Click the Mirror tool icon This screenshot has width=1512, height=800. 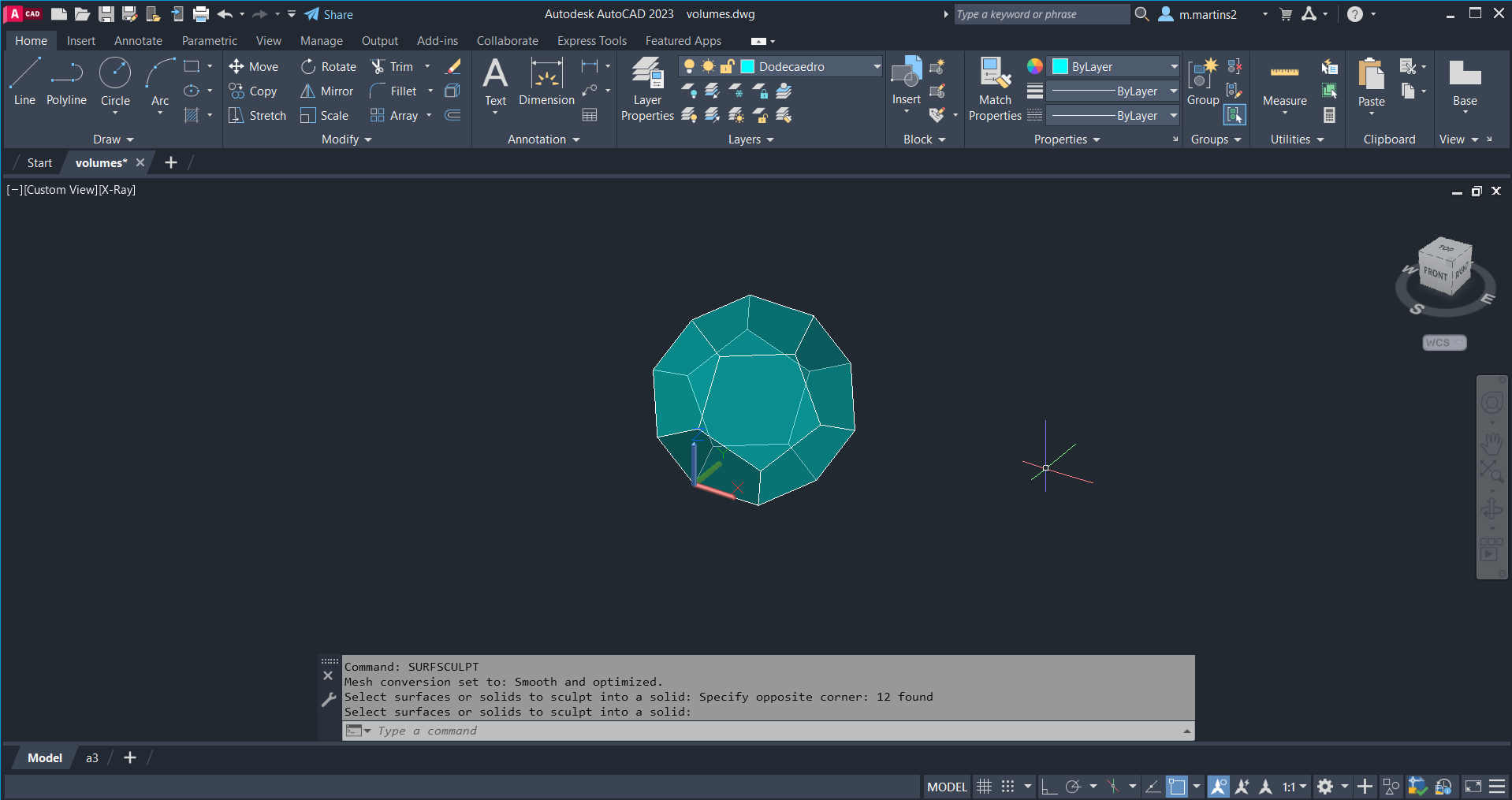click(308, 91)
